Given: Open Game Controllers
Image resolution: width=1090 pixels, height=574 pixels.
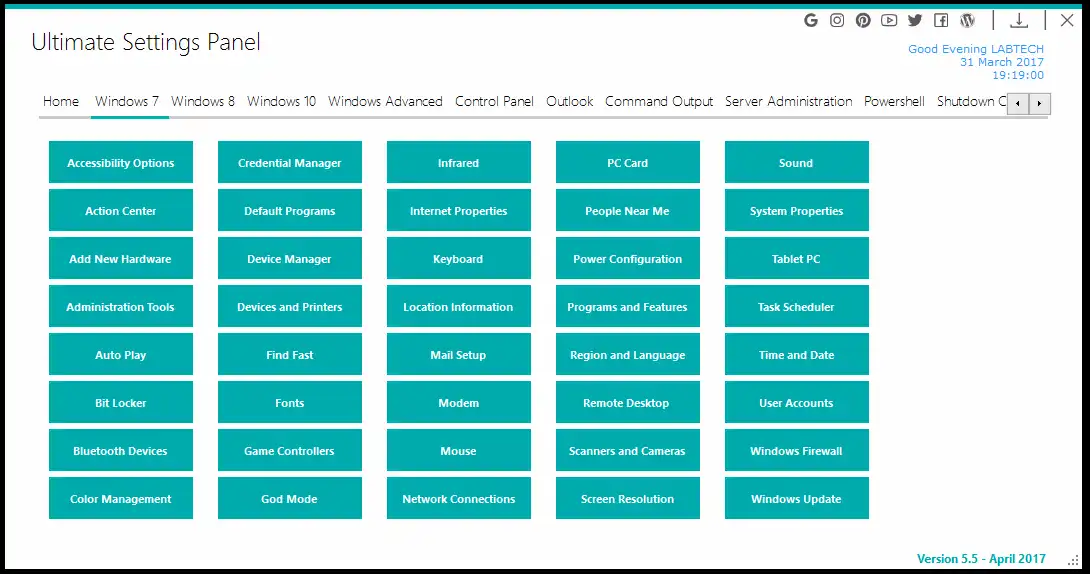Looking at the screenshot, I should 290,450.
